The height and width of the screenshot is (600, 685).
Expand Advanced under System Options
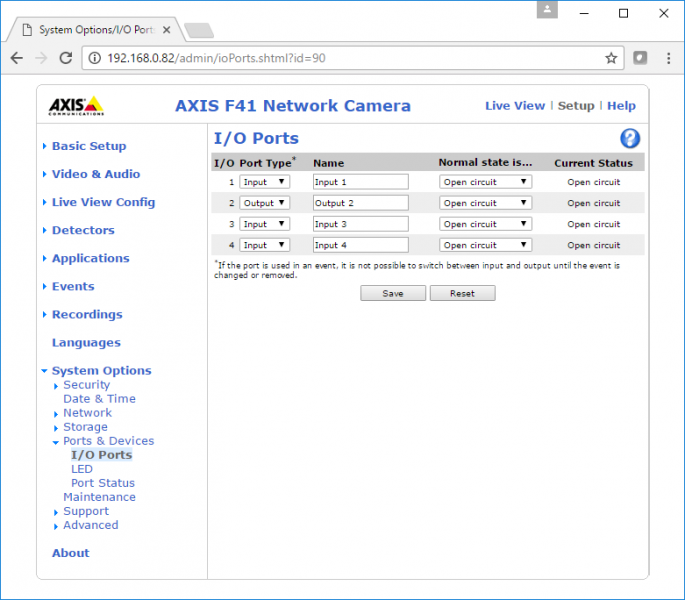90,525
